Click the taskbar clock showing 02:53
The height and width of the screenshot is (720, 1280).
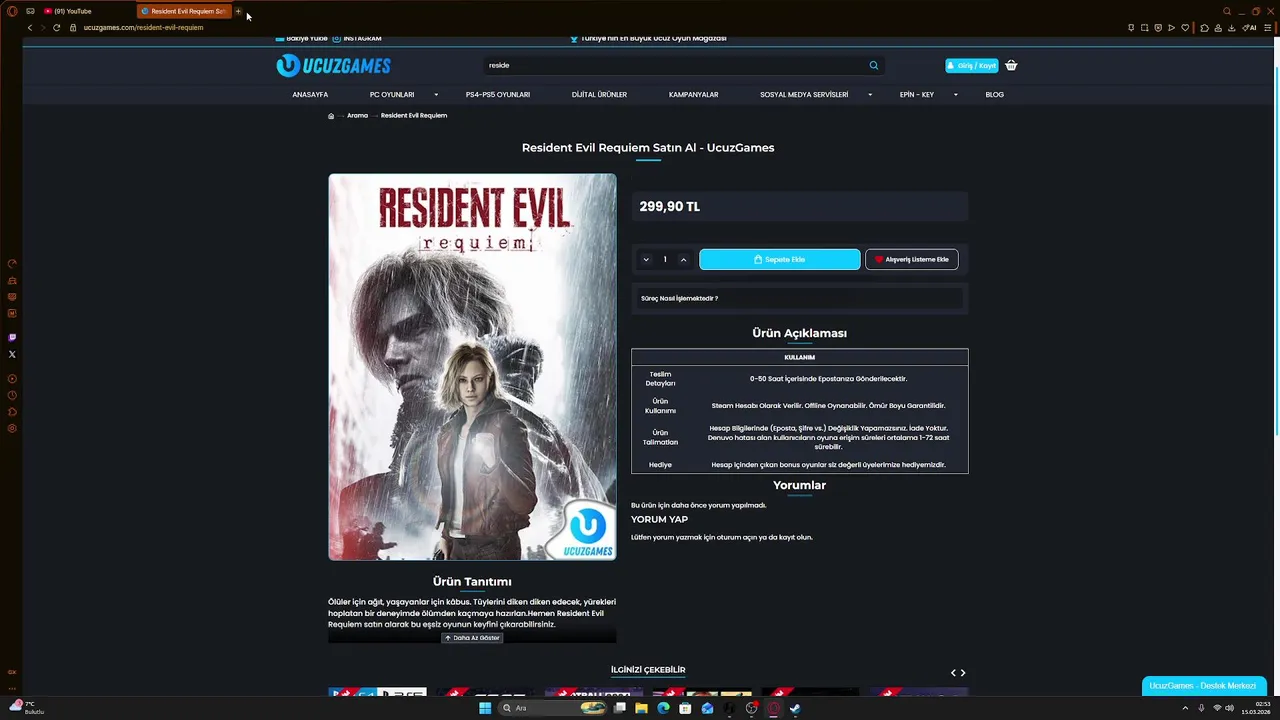[x=1262, y=704]
